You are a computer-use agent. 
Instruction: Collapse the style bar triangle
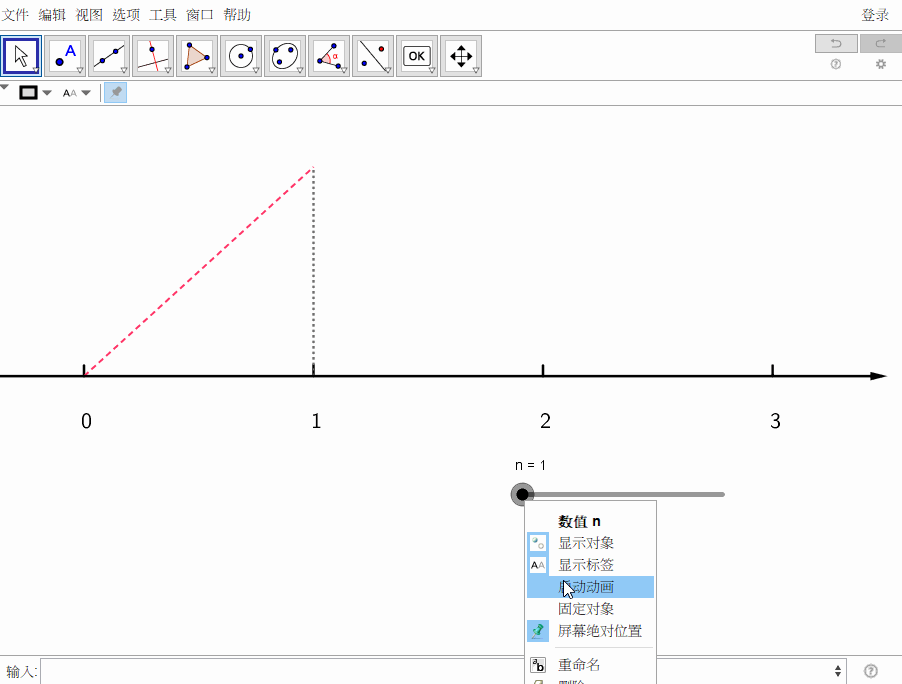click(x=5, y=88)
